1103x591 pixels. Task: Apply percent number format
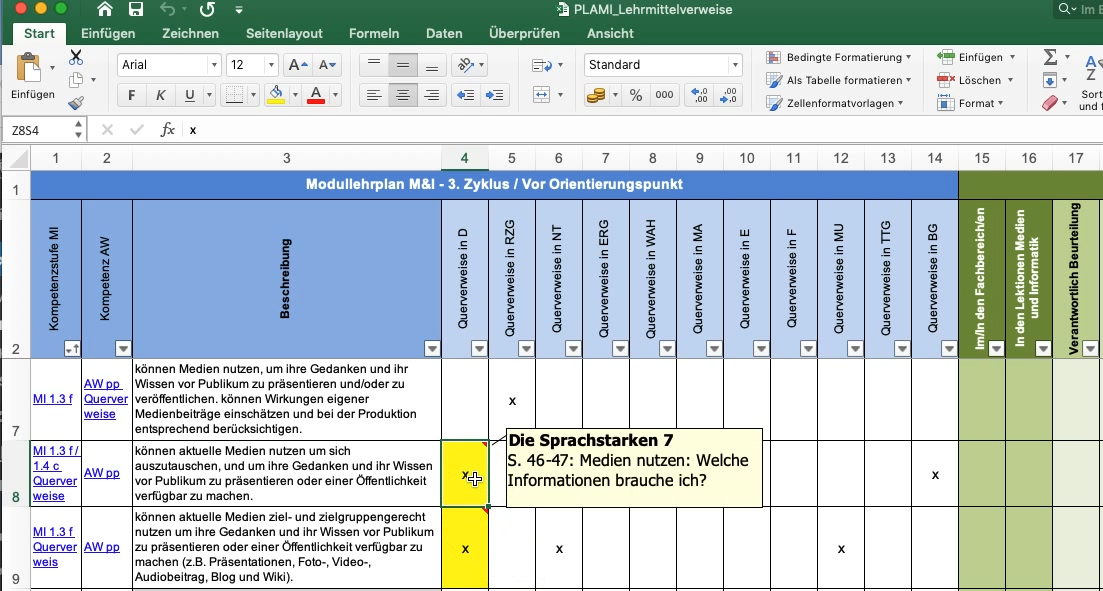tap(636, 95)
